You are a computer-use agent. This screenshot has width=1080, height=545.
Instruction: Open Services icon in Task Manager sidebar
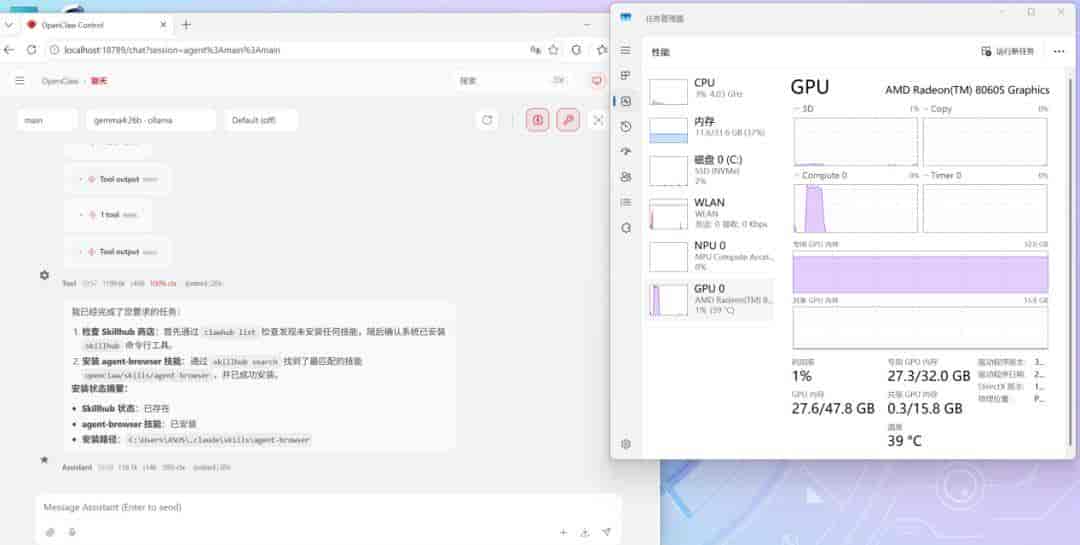625,227
